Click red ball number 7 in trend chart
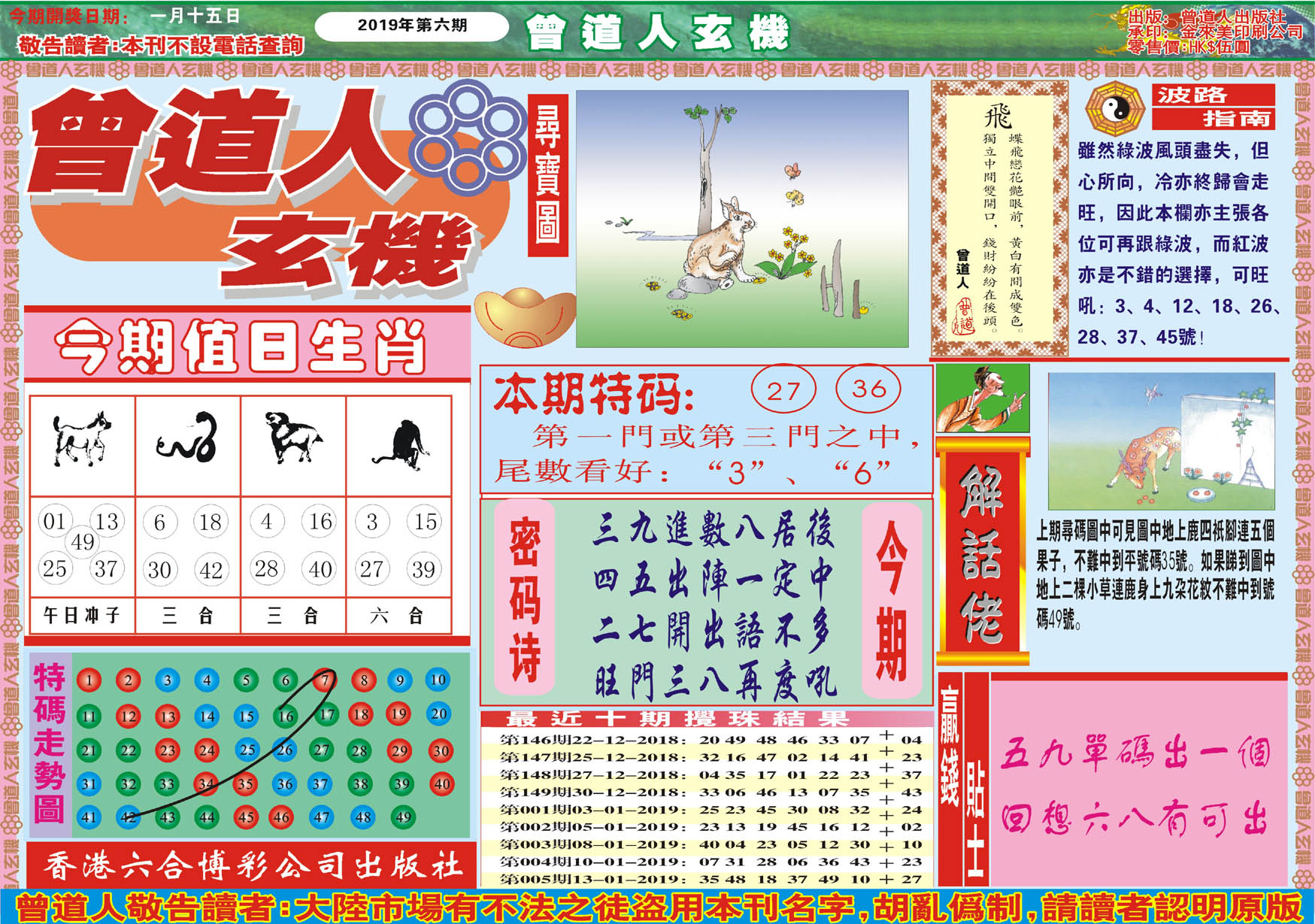The image size is (1315, 924). point(324,680)
